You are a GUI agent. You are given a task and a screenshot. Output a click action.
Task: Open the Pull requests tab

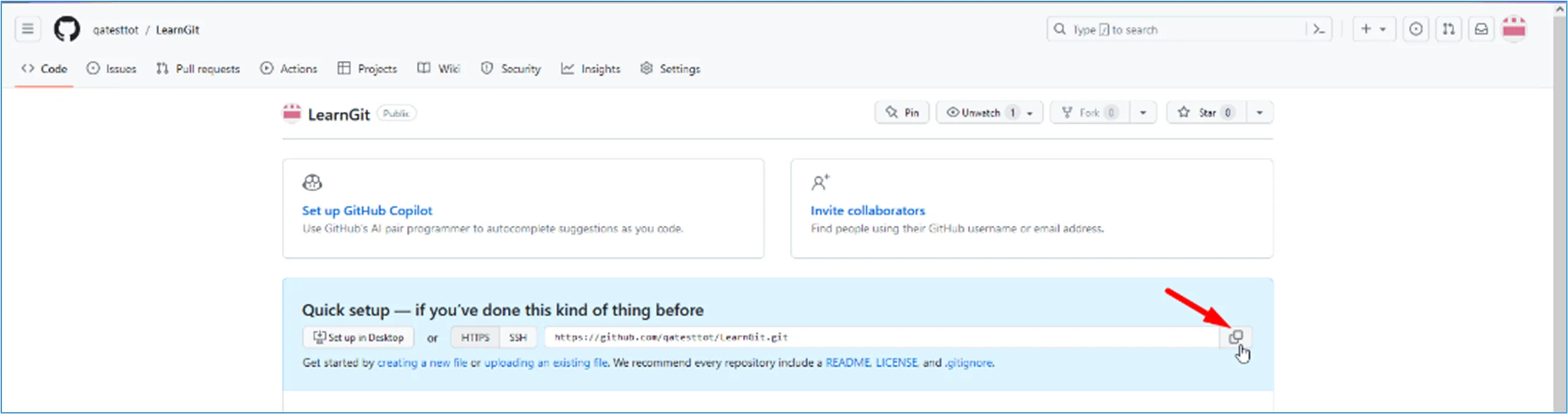click(x=198, y=69)
